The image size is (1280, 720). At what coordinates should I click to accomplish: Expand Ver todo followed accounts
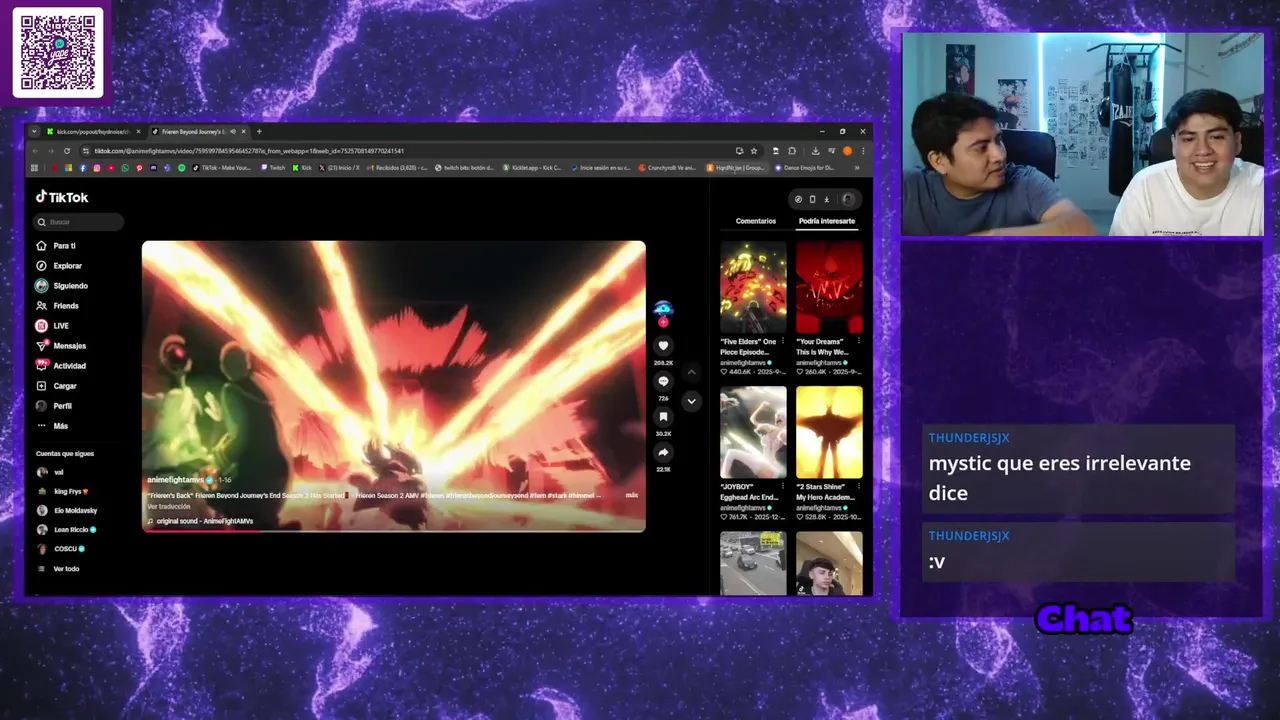[58, 569]
